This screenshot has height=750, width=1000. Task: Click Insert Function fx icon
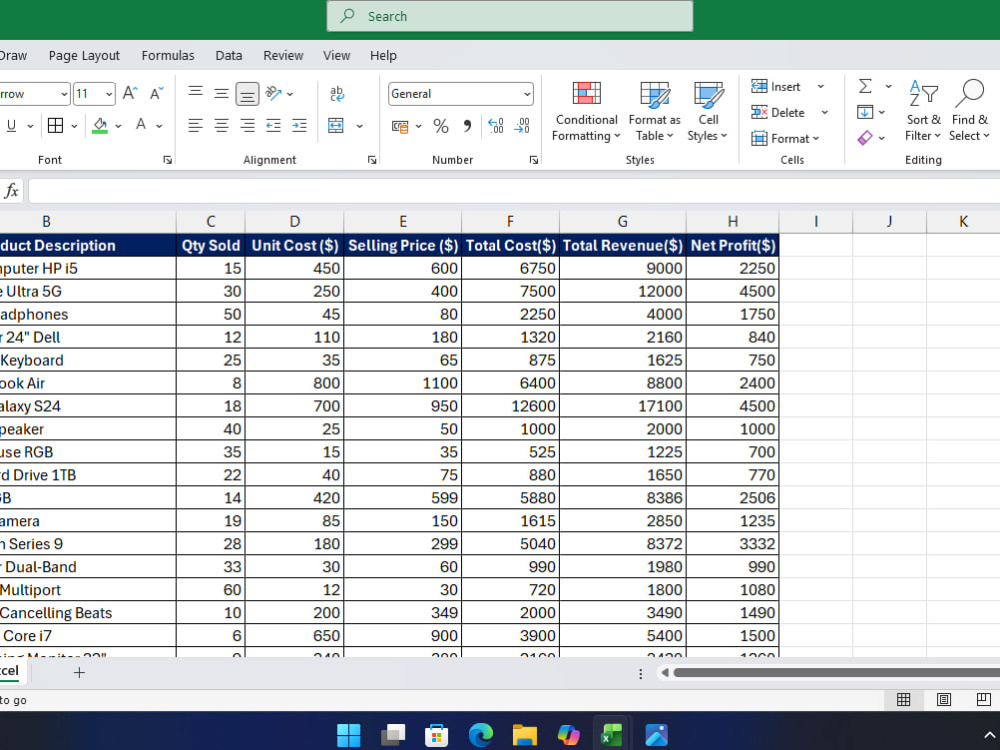pyautogui.click(x=11, y=191)
